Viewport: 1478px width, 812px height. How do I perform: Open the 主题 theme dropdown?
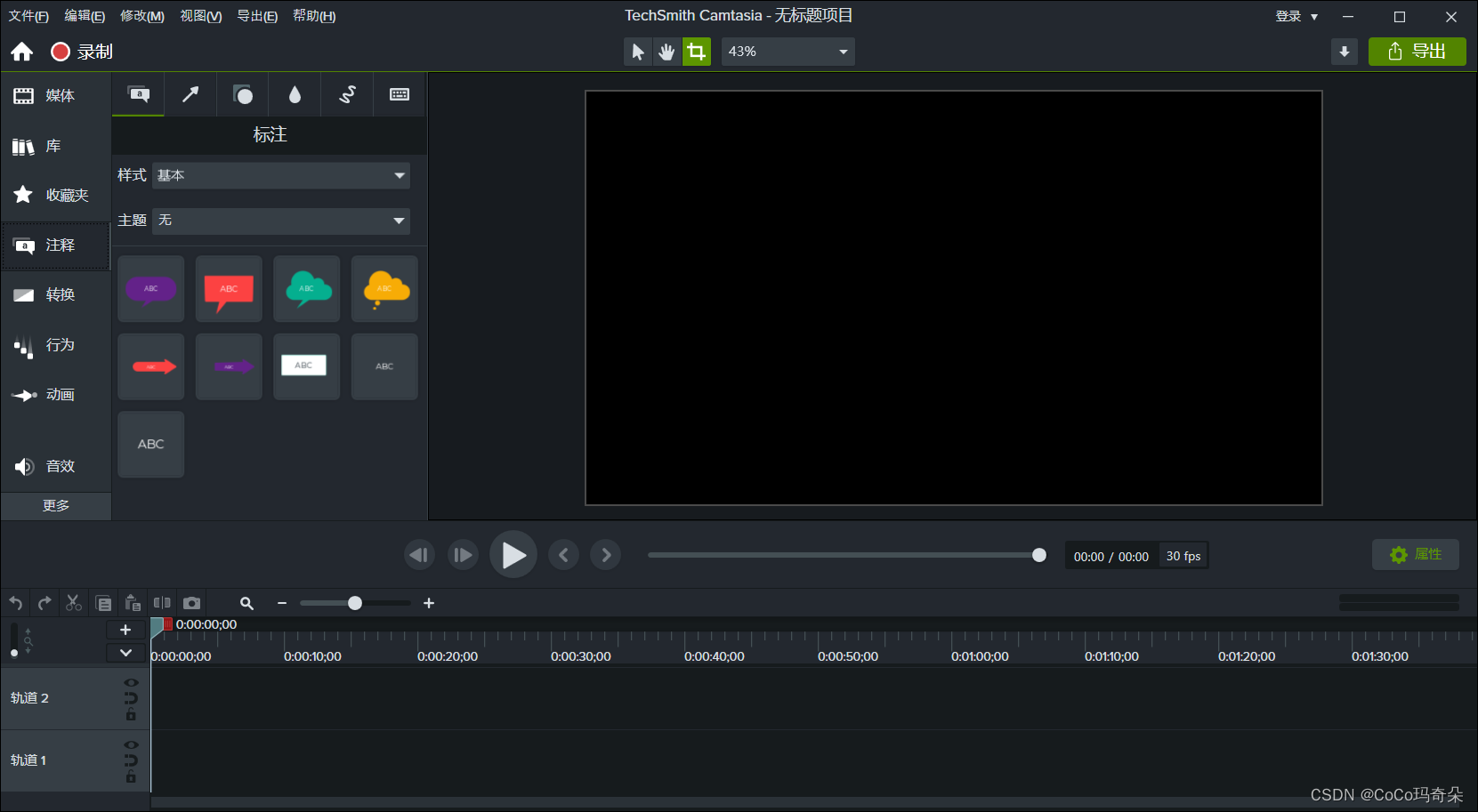[x=281, y=221]
